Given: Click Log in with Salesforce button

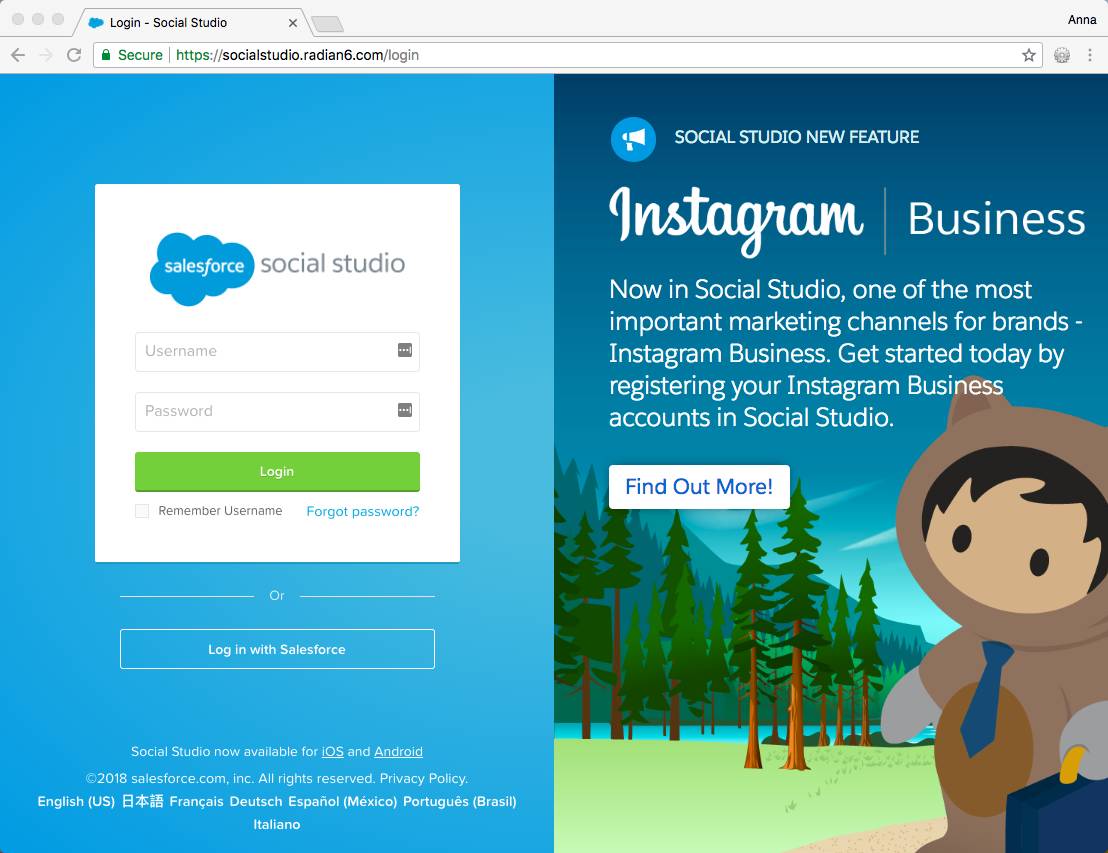Looking at the screenshot, I should [x=277, y=649].
